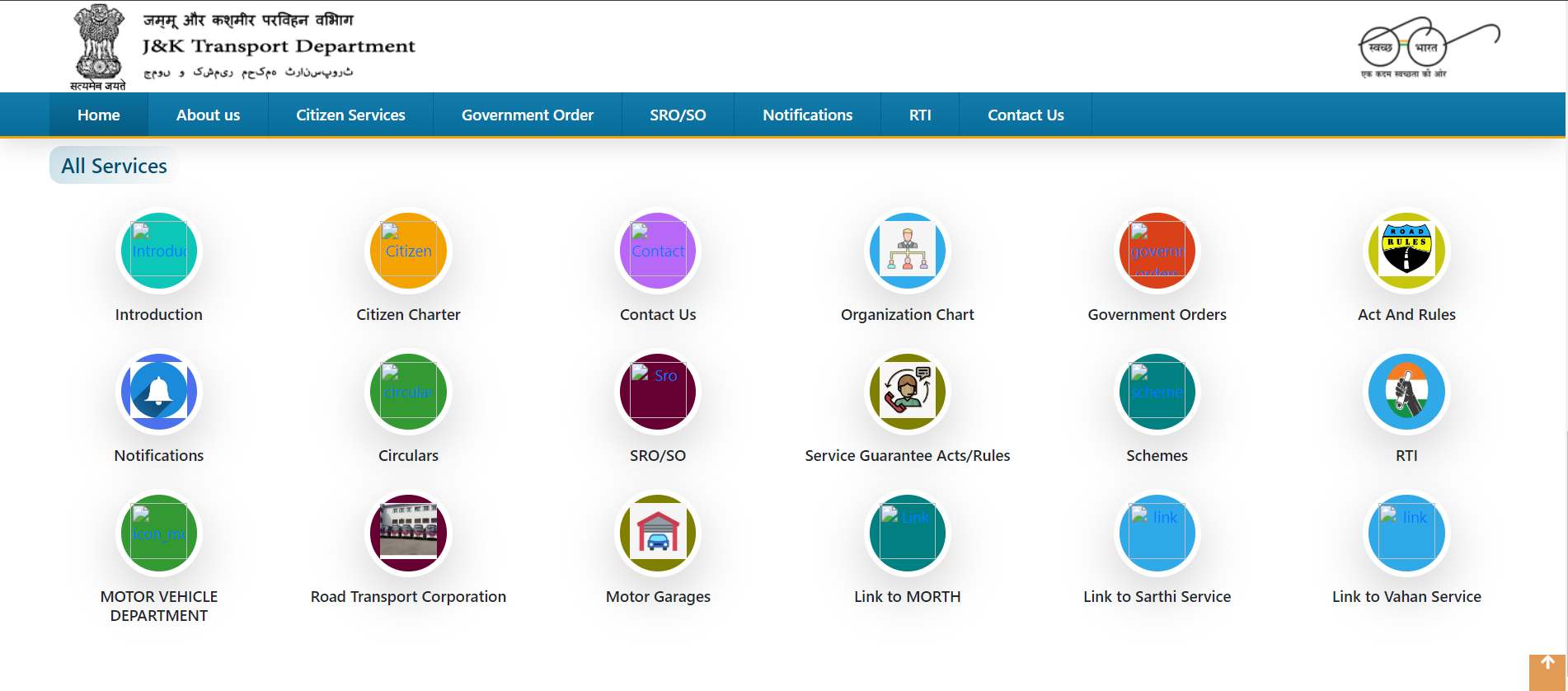Click the Government Orders label
1568x691 pixels.
pos(1157,314)
